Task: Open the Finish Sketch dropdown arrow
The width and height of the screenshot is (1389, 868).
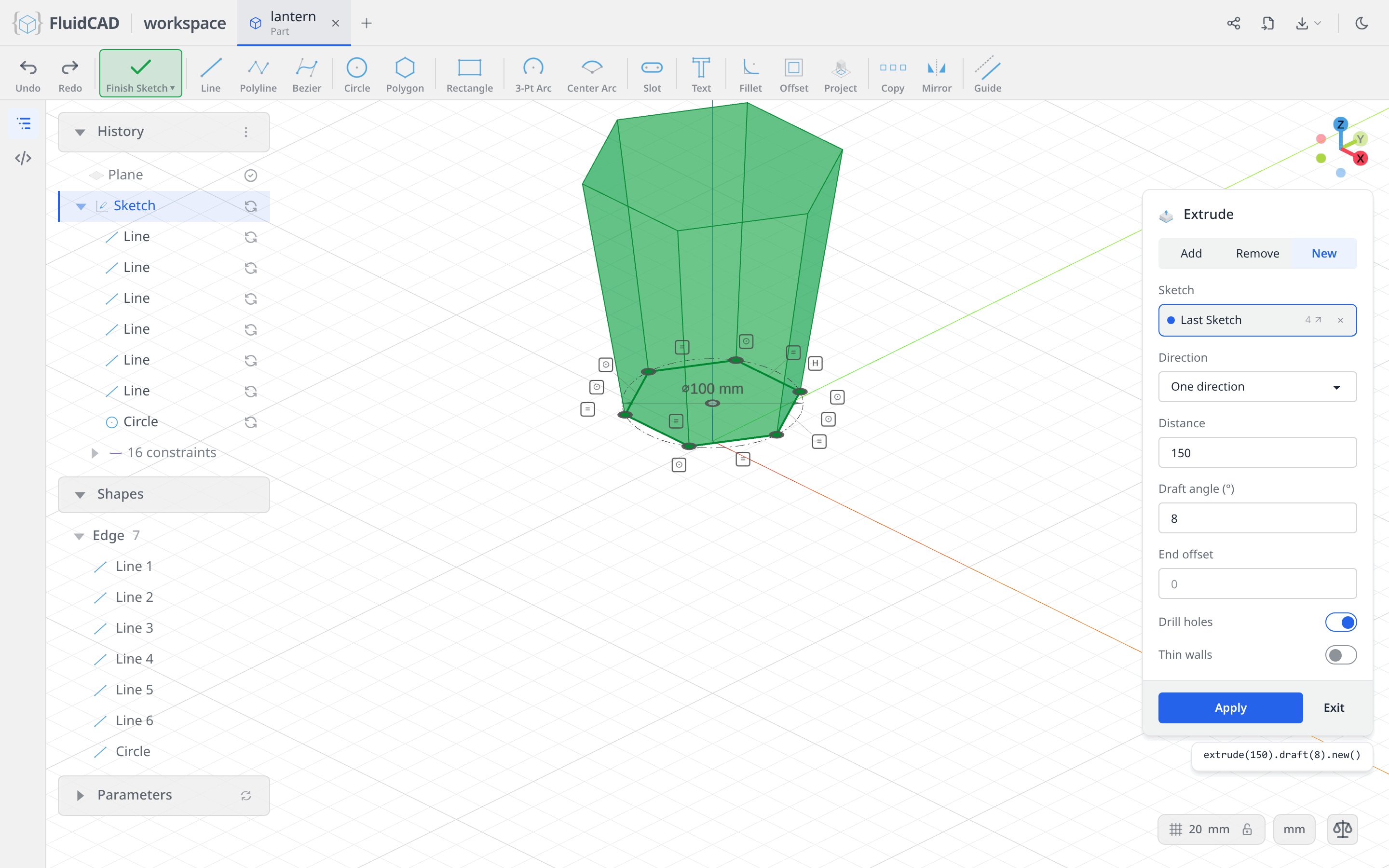Action: (x=172, y=88)
